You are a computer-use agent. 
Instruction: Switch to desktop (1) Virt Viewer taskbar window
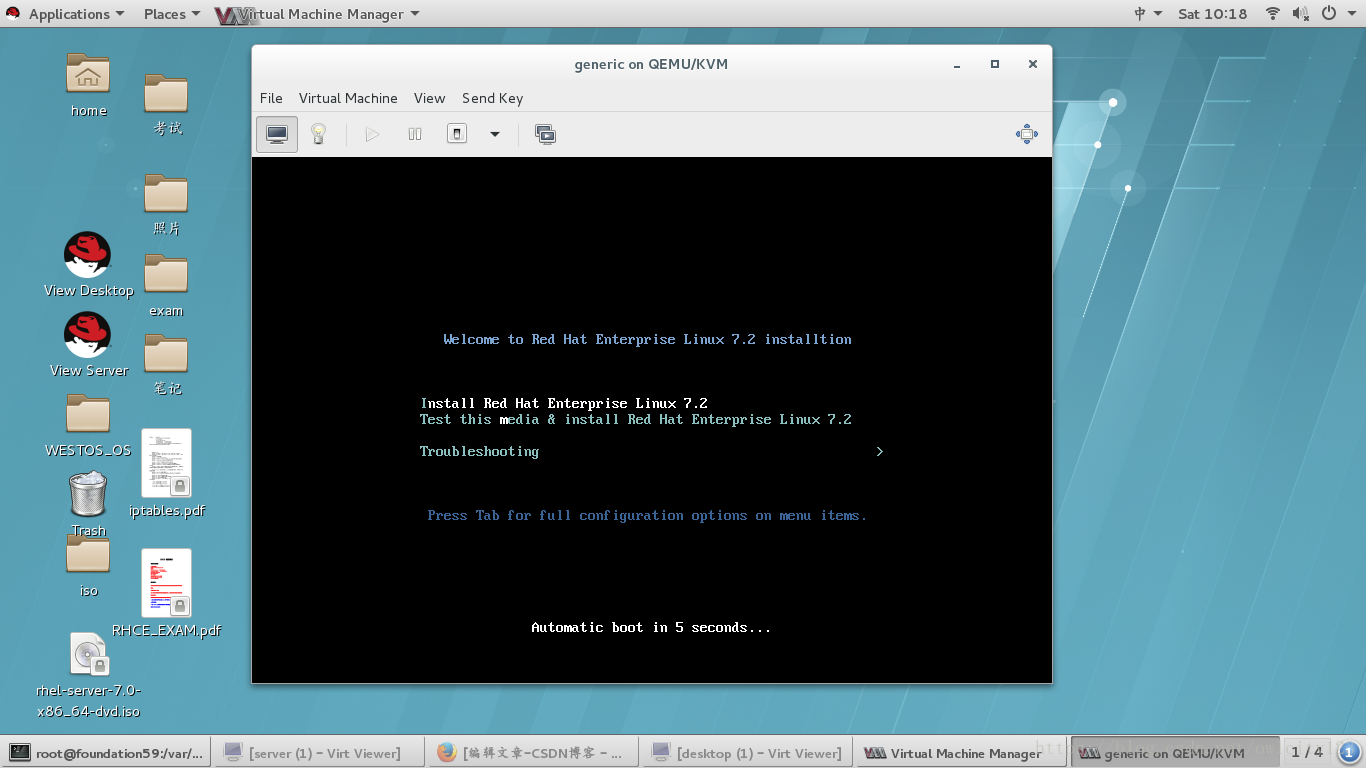tap(745, 753)
